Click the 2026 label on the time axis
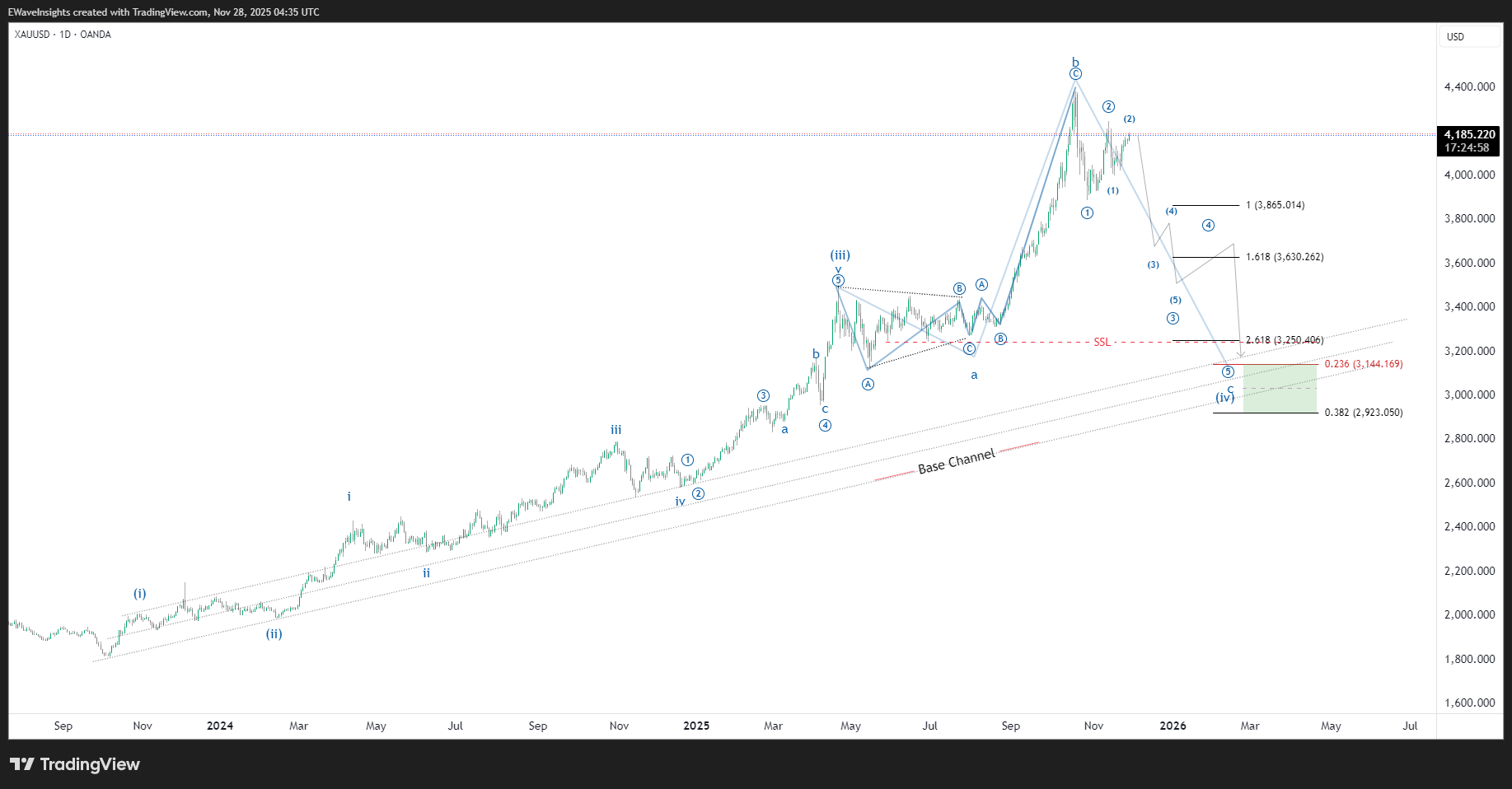The height and width of the screenshot is (789, 1512). tap(1173, 726)
